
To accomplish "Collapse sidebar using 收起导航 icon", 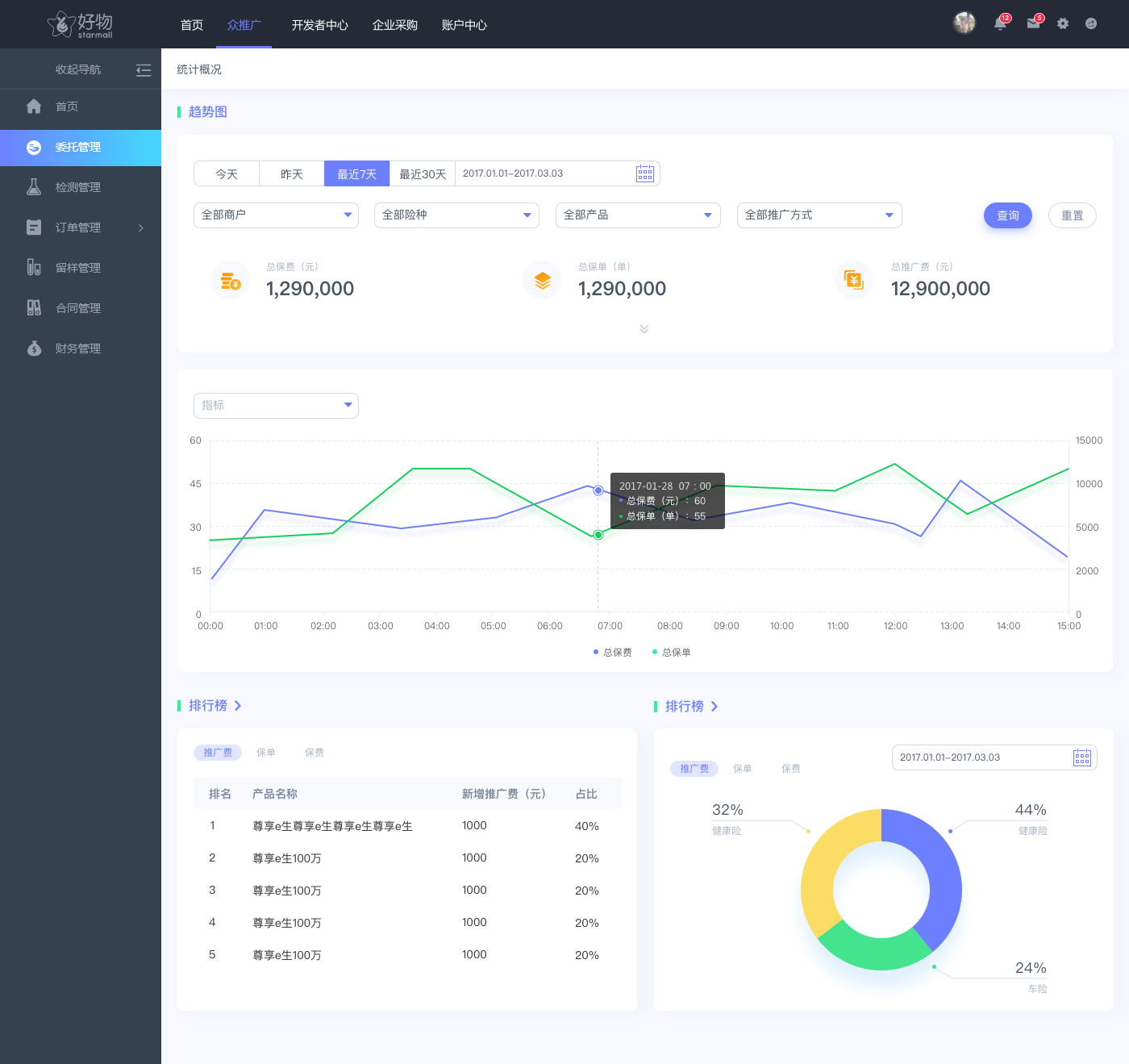I will tap(144, 70).
